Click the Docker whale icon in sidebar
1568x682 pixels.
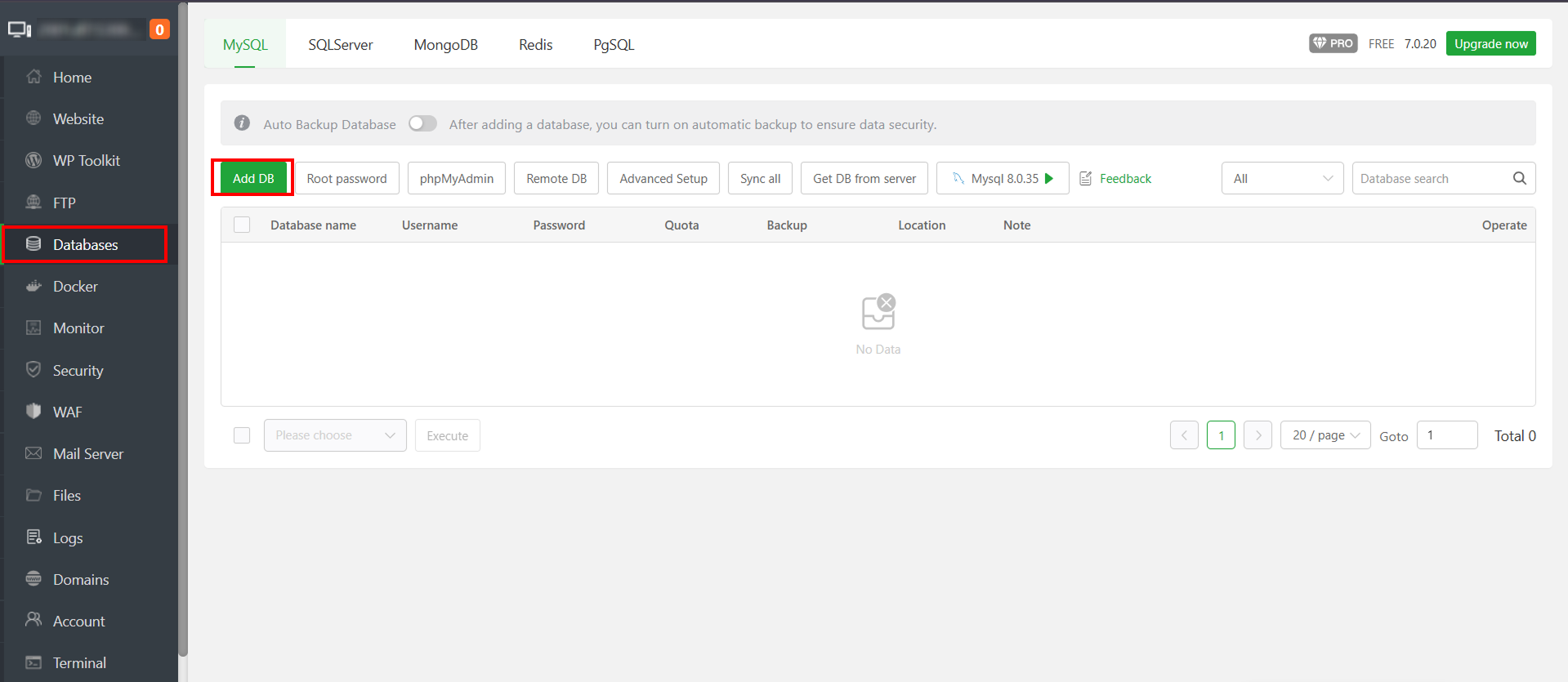[x=34, y=286]
